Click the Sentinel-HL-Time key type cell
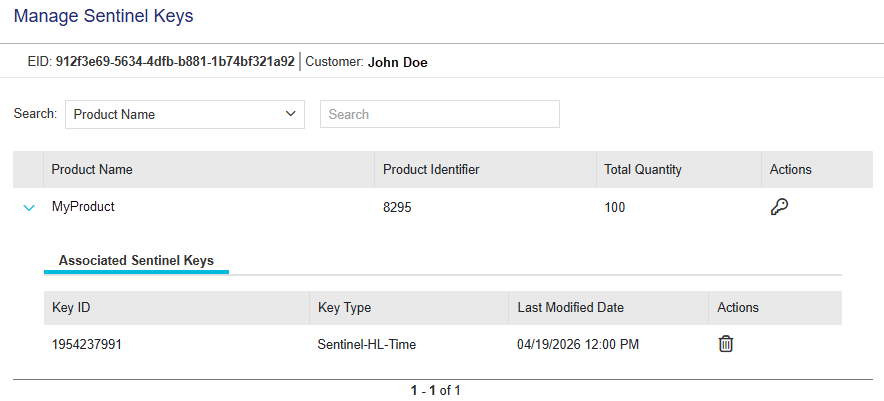 pos(367,345)
